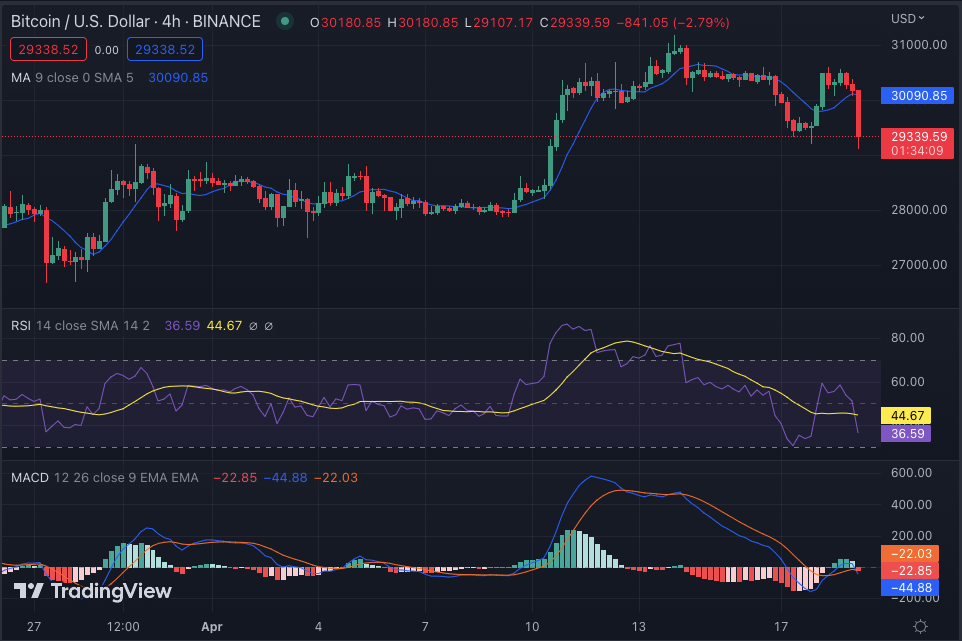Click the 10 date label on time axis

(x=532, y=627)
